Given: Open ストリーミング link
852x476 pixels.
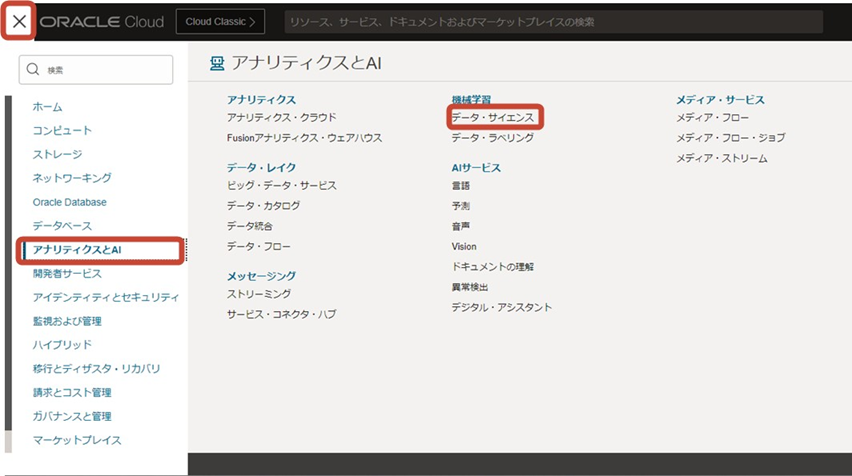Looking at the screenshot, I should (259, 294).
